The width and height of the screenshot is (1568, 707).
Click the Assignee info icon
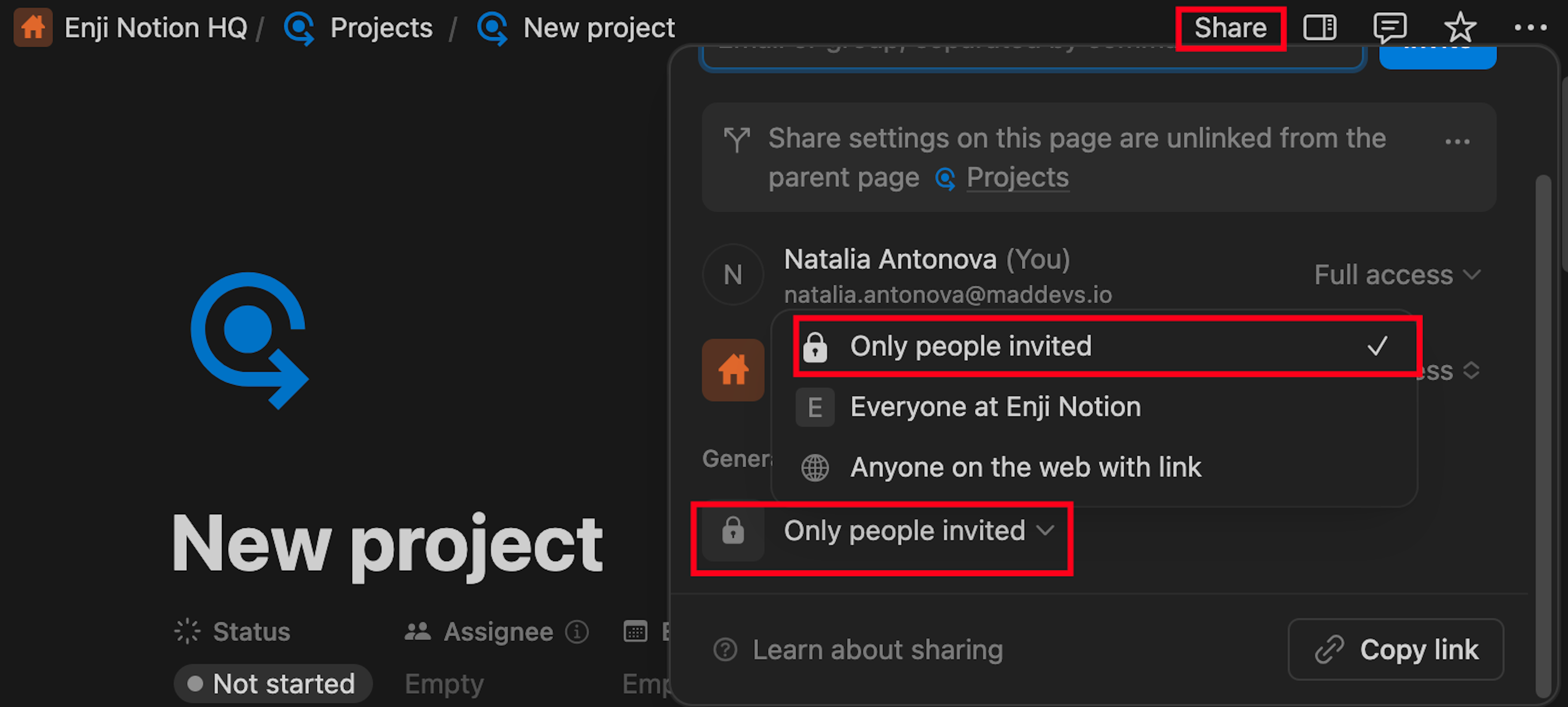(577, 631)
